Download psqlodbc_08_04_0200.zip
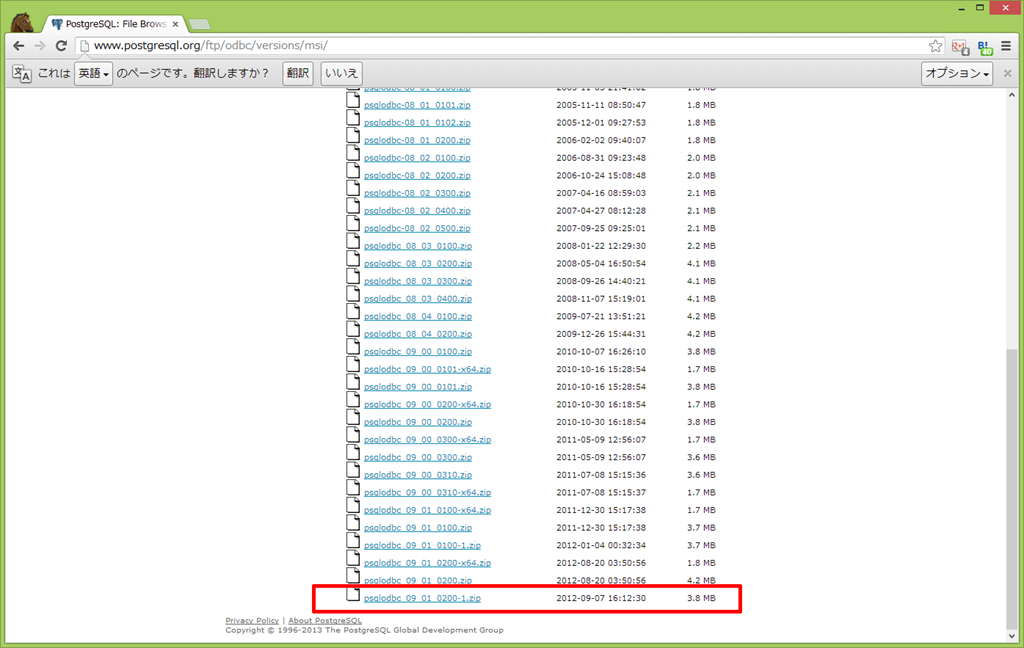Image resolution: width=1024 pixels, height=648 pixels. tap(418, 334)
